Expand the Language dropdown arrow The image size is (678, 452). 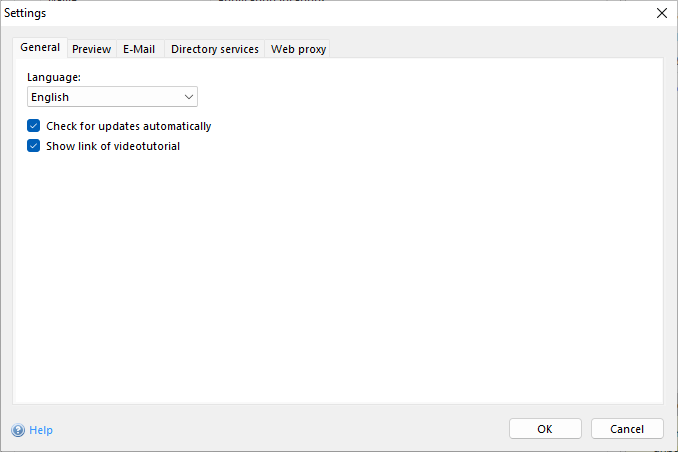pos(189,97)
